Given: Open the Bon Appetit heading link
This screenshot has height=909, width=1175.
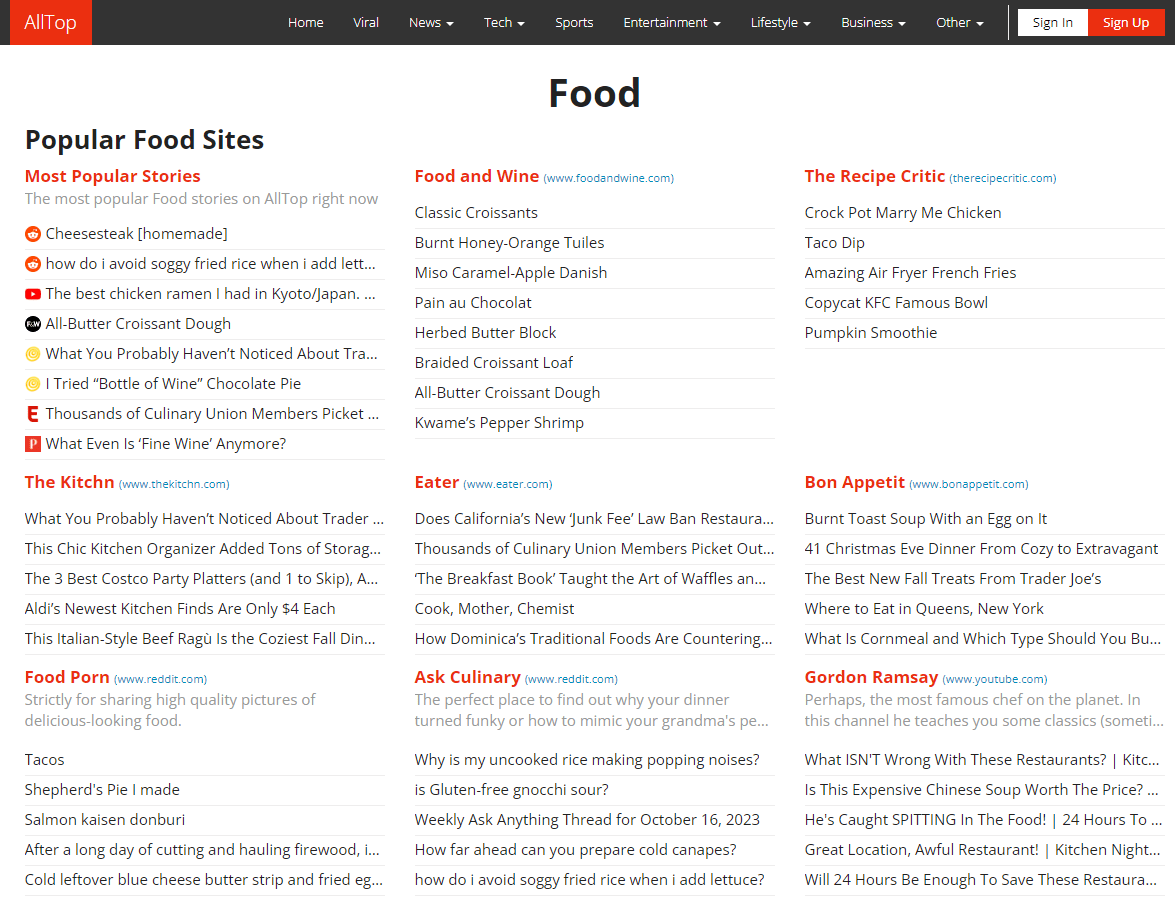Looking at the screenshot, I should pyautogui.click(x=854, y=482).
